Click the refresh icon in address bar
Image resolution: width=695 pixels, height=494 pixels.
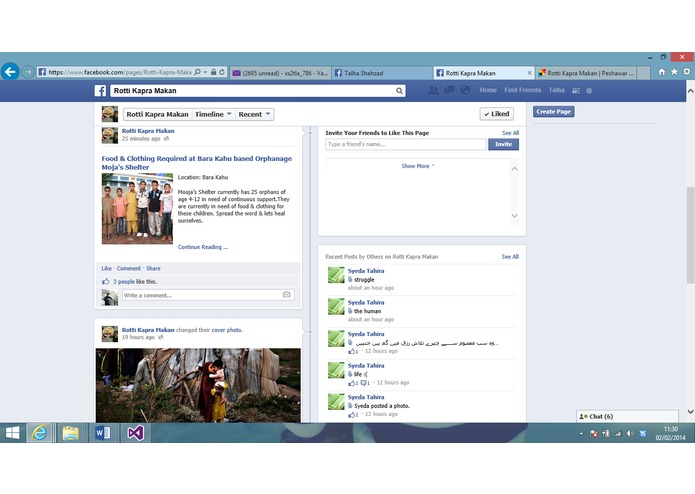[222, 72]
